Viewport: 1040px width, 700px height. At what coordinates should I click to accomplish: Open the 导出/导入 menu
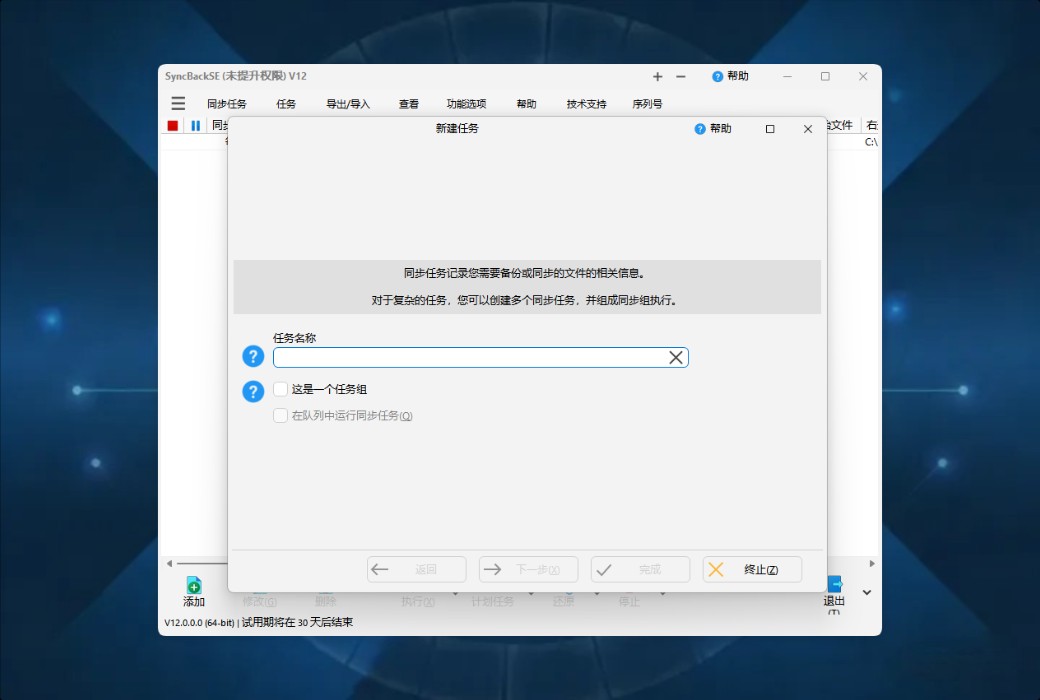[348, 103]
